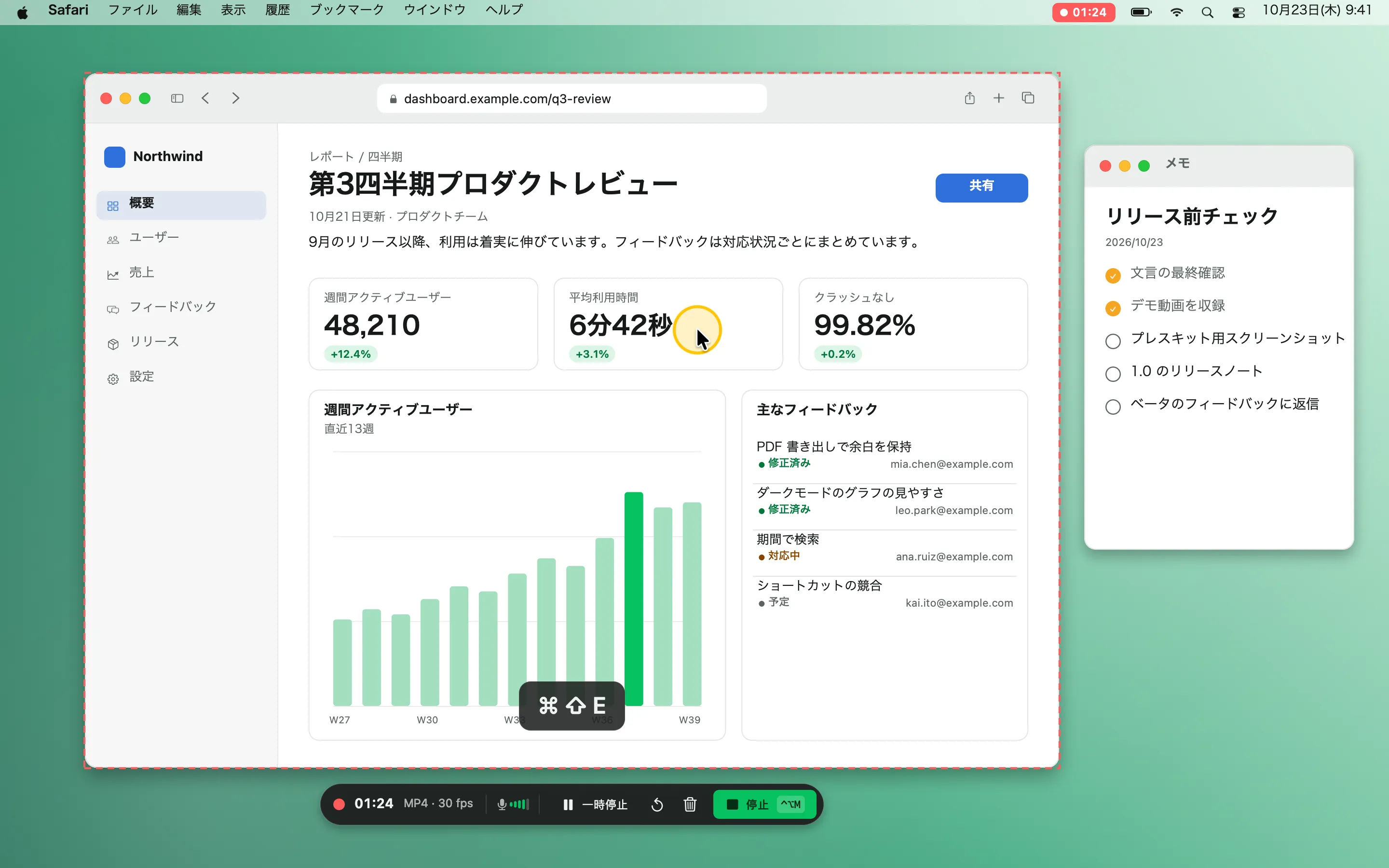Viewport: 1389px width, 868px height.
Task: Go back in Safari
Action: pyautogui.click(x=205, y=98)
